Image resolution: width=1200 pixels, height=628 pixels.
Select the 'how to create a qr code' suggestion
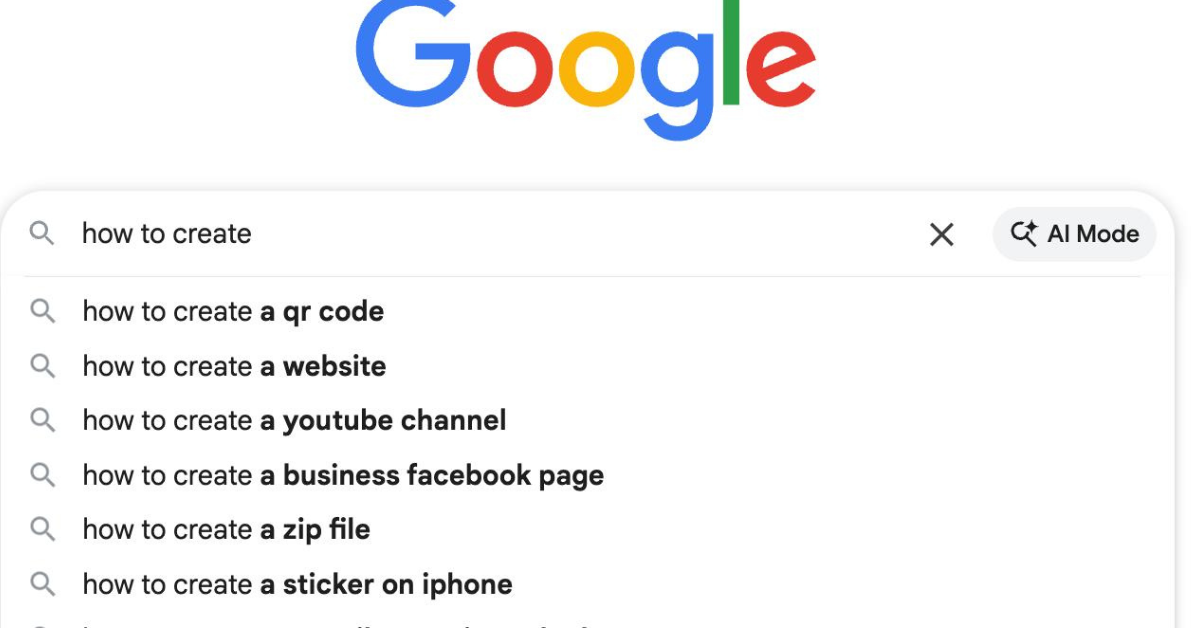(233, 311)
